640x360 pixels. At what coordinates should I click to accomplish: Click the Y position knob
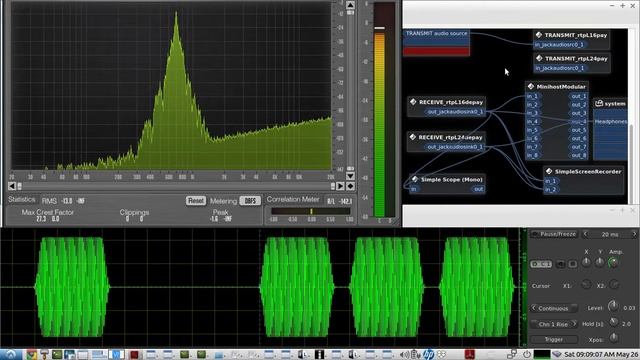pos(600,262)
